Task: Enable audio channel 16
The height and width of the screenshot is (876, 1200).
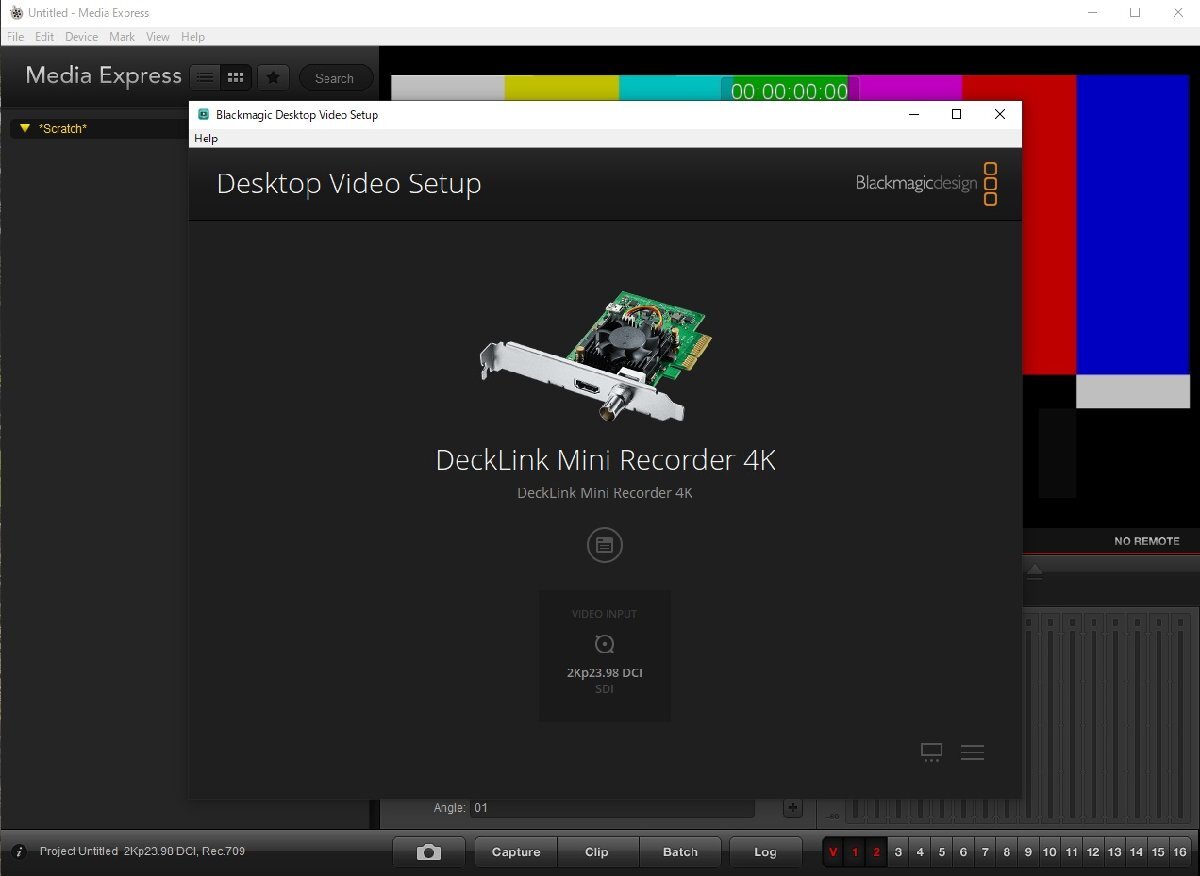Action: tap(1180, 852)
